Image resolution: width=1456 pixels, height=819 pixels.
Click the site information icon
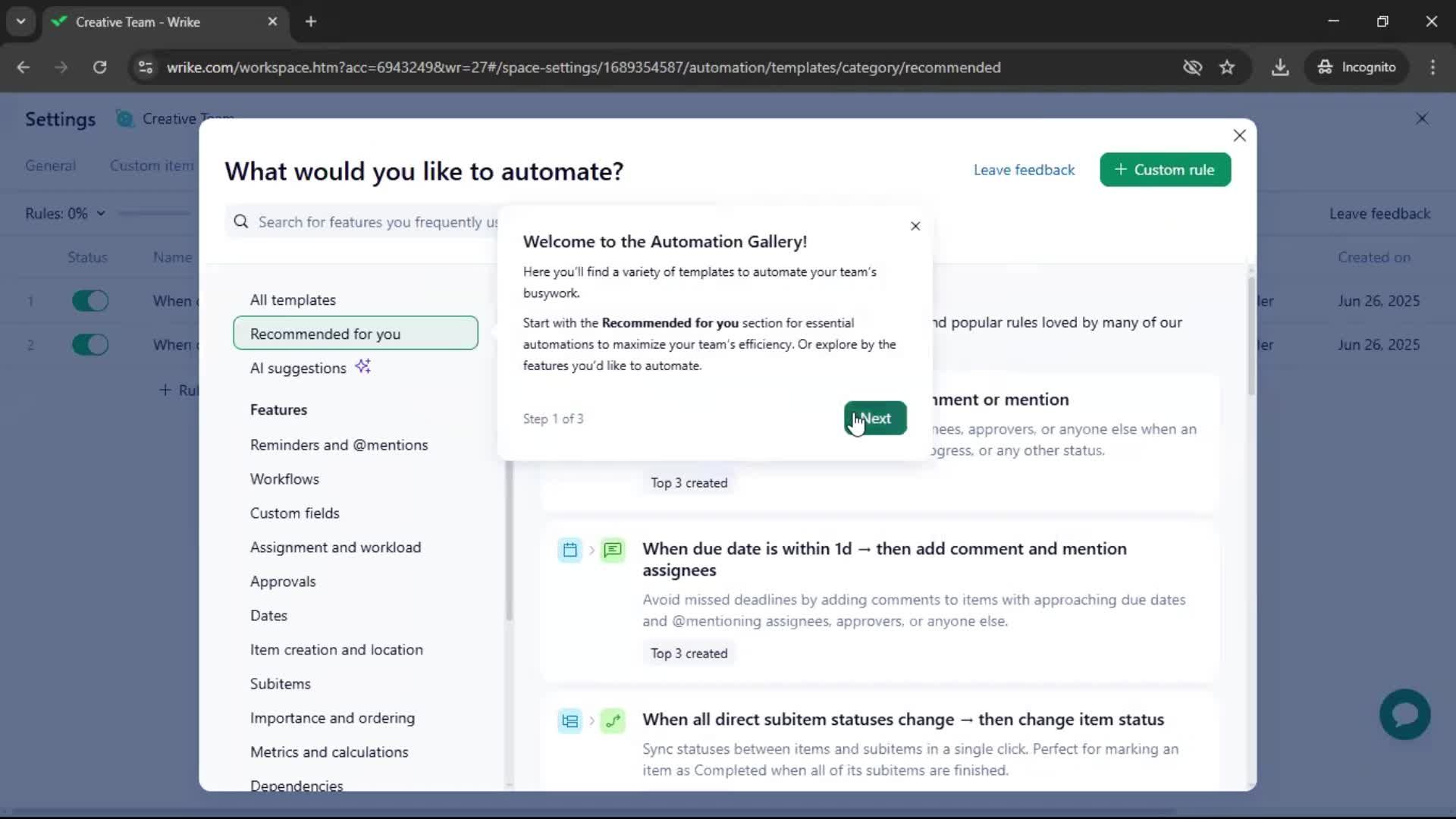tap(145, 67)
